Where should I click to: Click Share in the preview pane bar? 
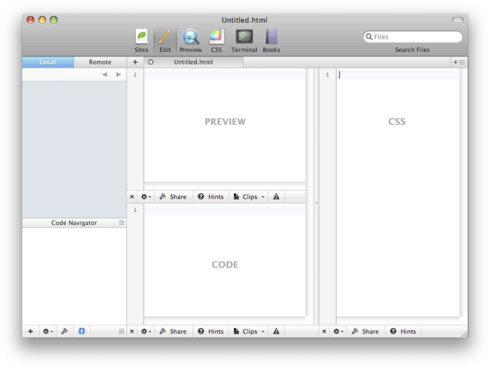(x=173, y=197)
